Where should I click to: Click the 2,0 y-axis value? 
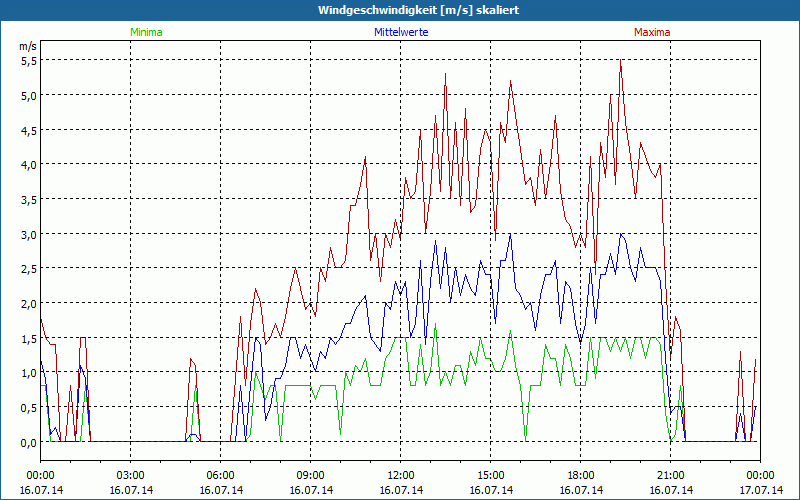(x=29, y=303)
